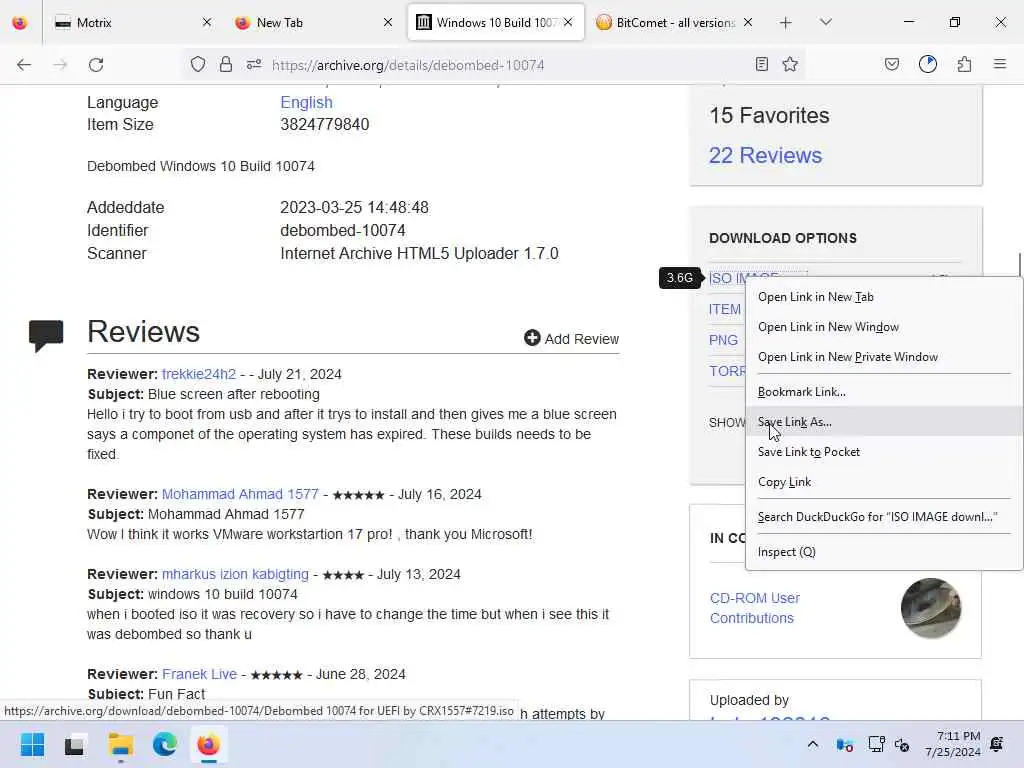This screenshot has width=1024, height=768.
Task: Open the Windows Start menu
Action: tap(32, 744)
